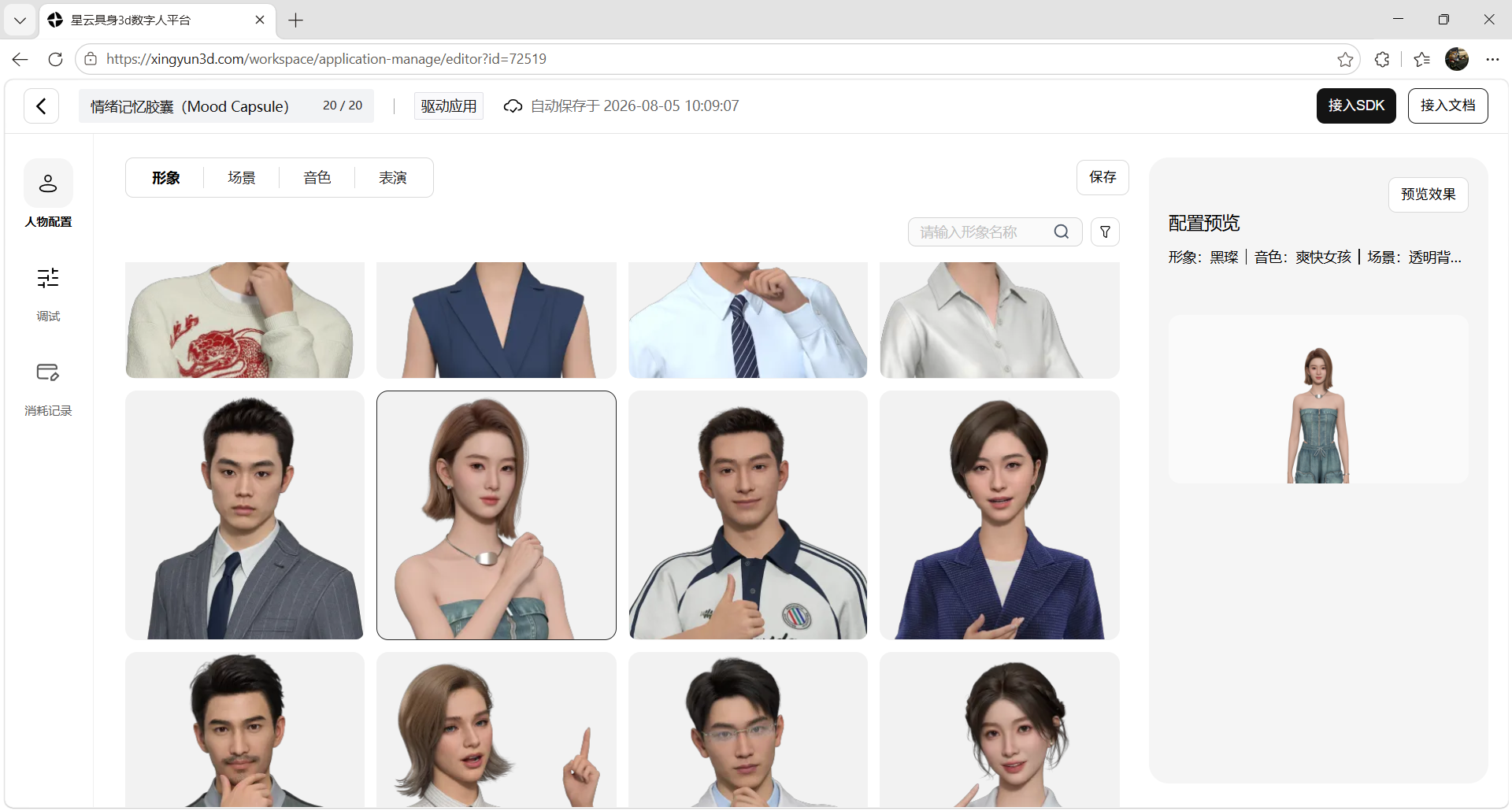Open the browser extensions puzzle icon

click(1382, 59)
